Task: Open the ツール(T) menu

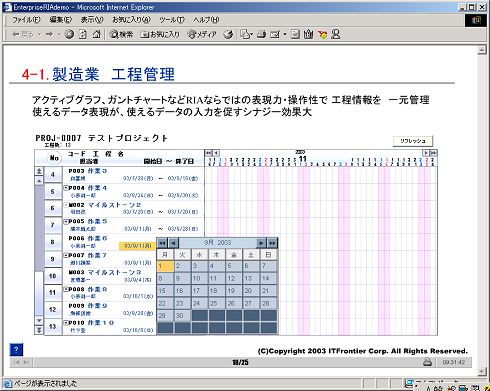Action: coord(172,20)
